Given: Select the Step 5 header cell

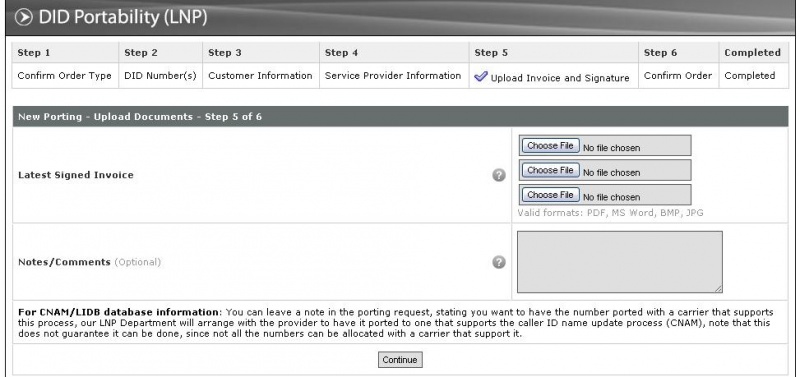Looking at the screenshot, I should tap(554, 53).
